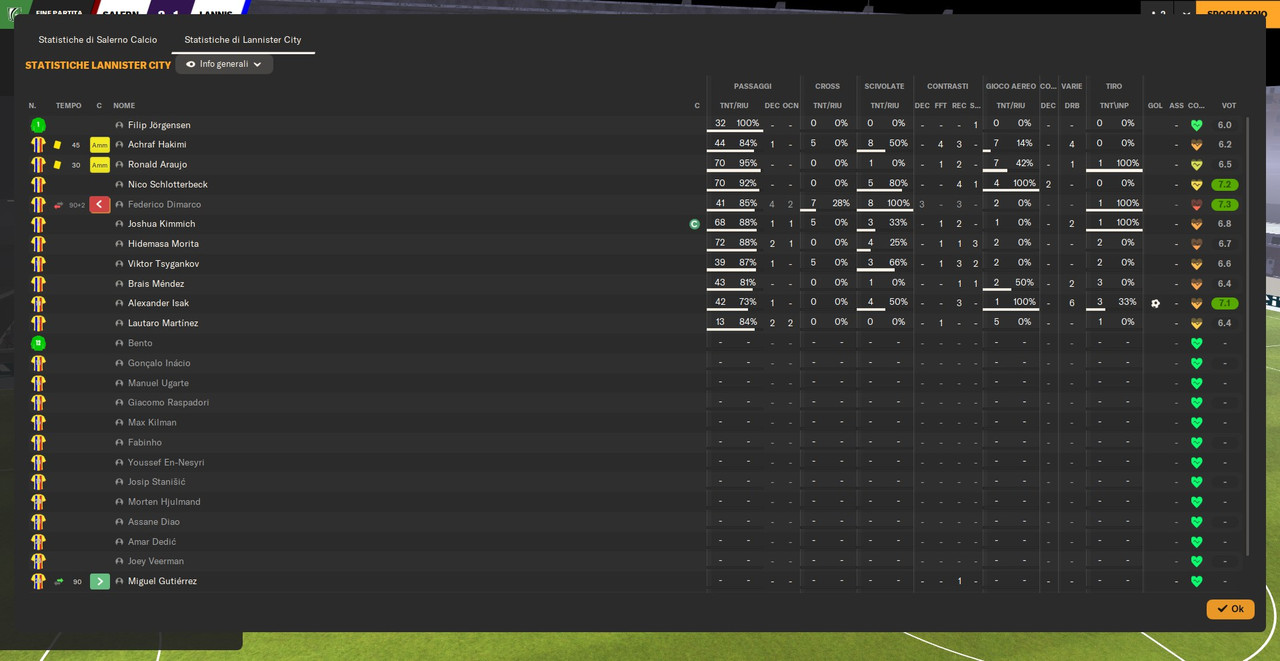Viewport: 1280px width, 661px height.
Task: Click Miguel Gutiérrez's green substituted-on arrow icon
Action: coord(100,581)
